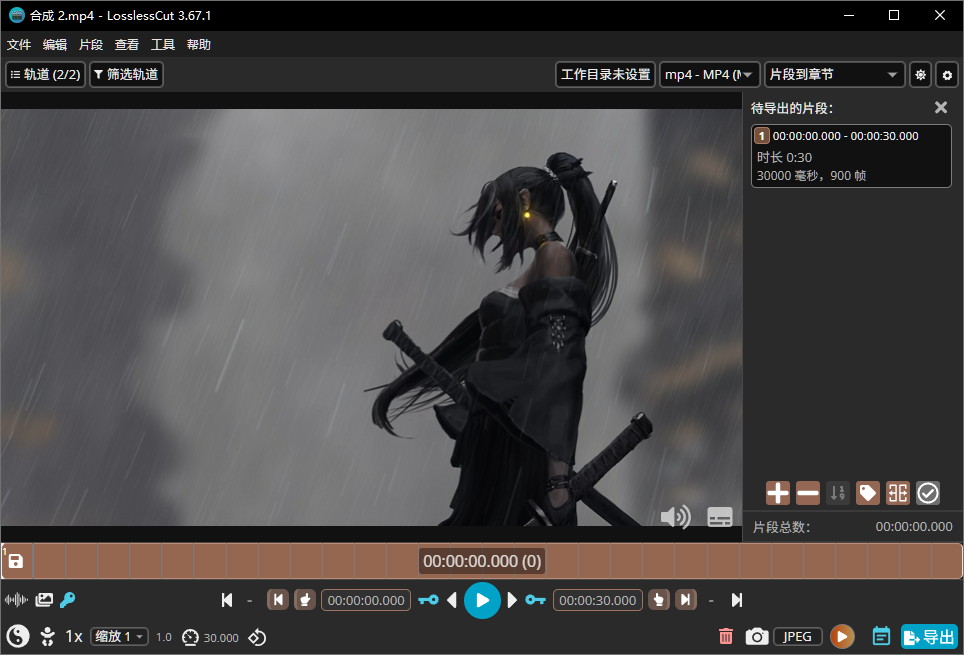The width and height of the screenshot is (964, 655).
Task: Add a new segment with plus icon
Action: 778,493
